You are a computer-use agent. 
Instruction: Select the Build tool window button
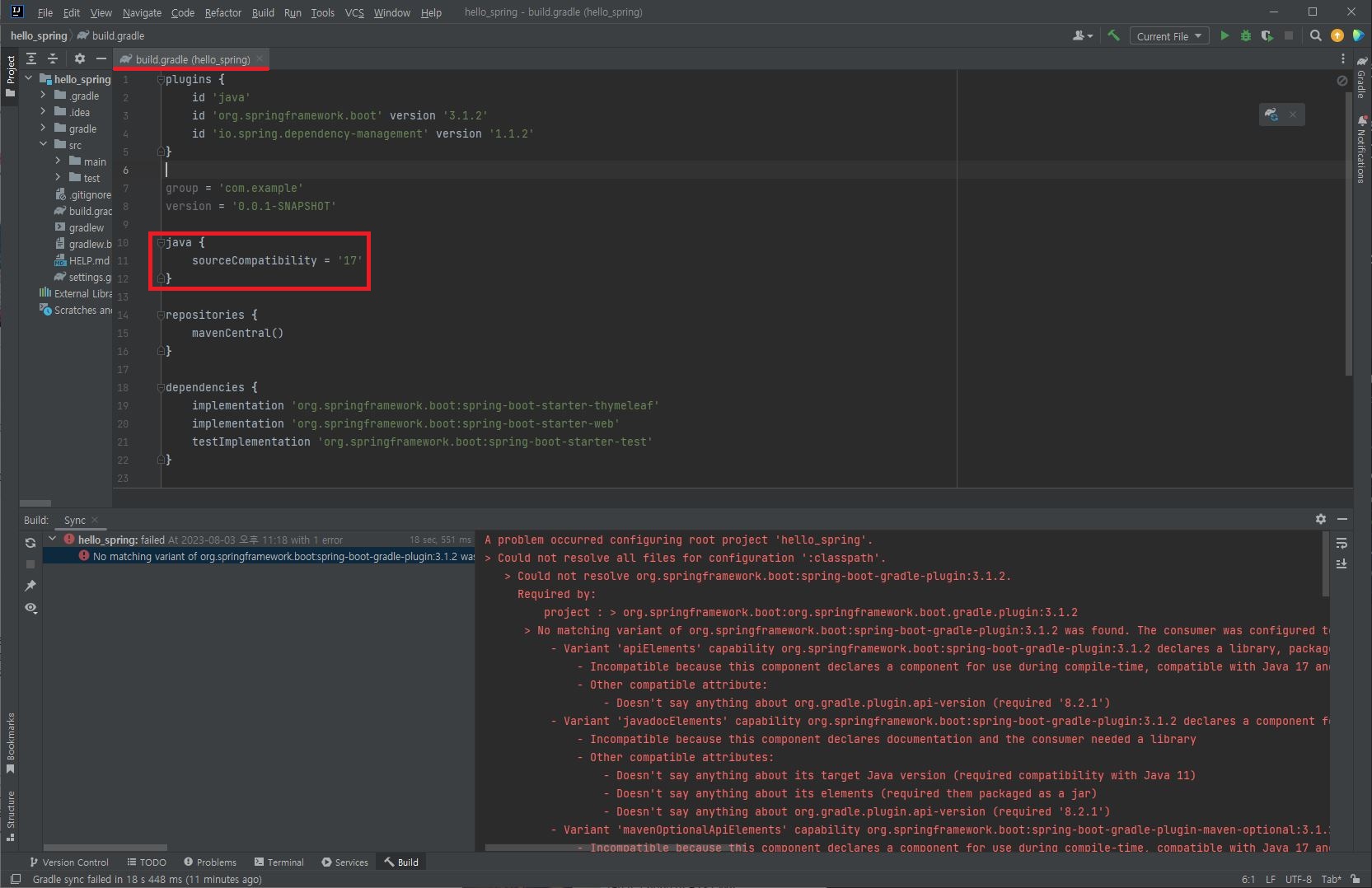coord(401,862)
